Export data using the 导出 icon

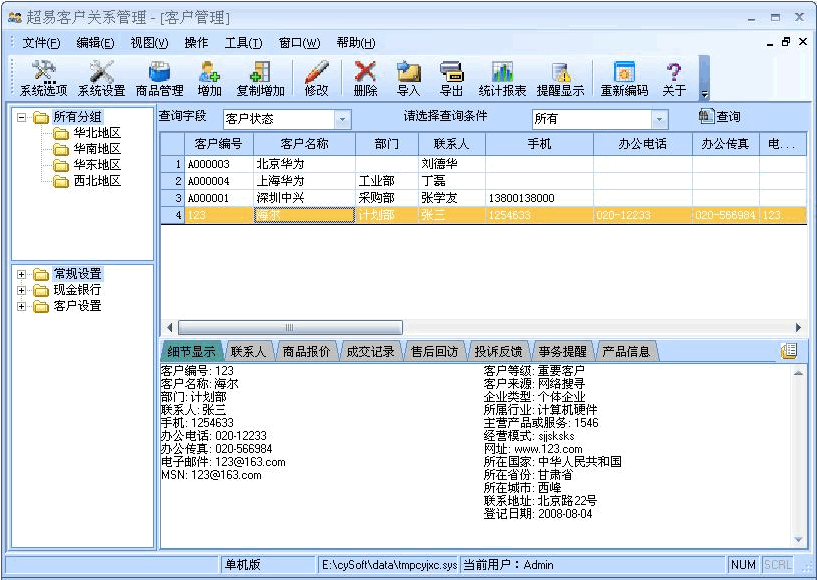450,78
